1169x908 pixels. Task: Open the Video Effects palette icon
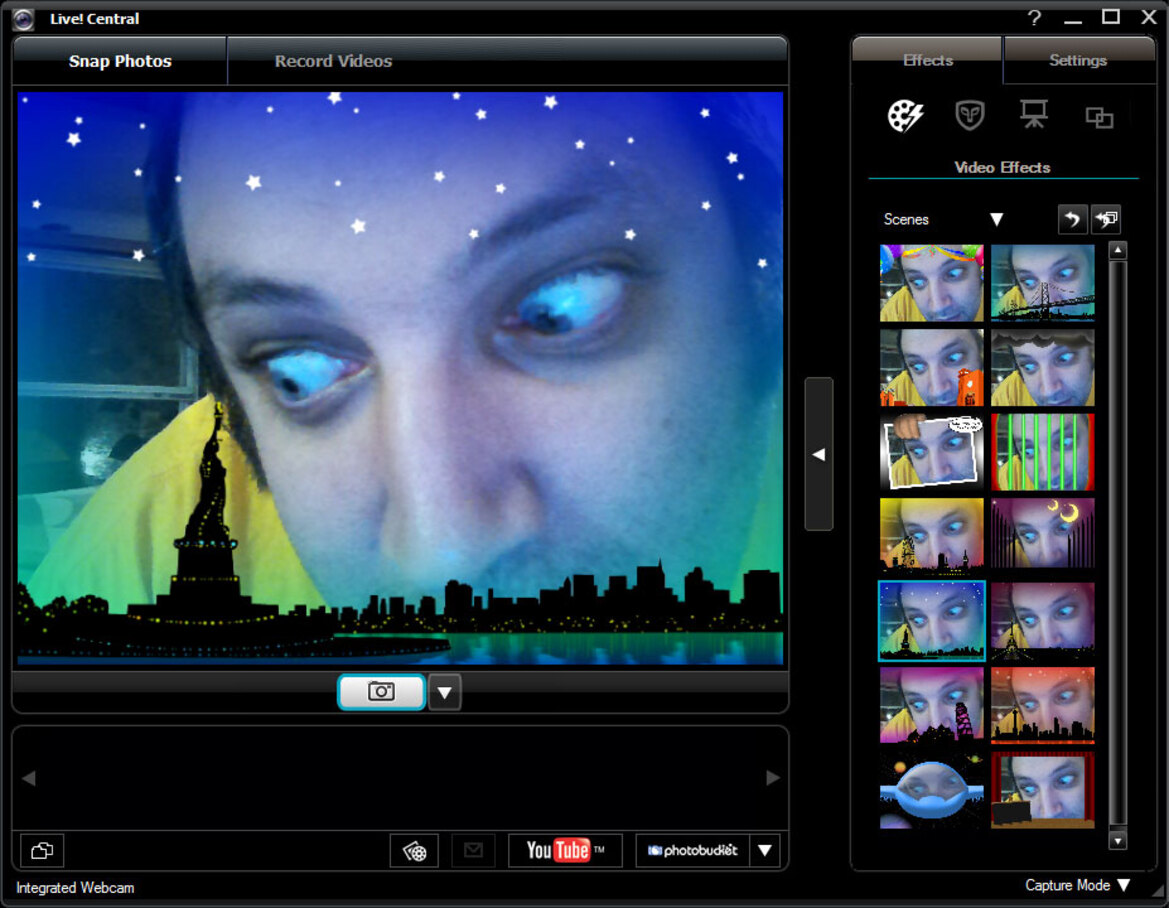tap(905, 116)
